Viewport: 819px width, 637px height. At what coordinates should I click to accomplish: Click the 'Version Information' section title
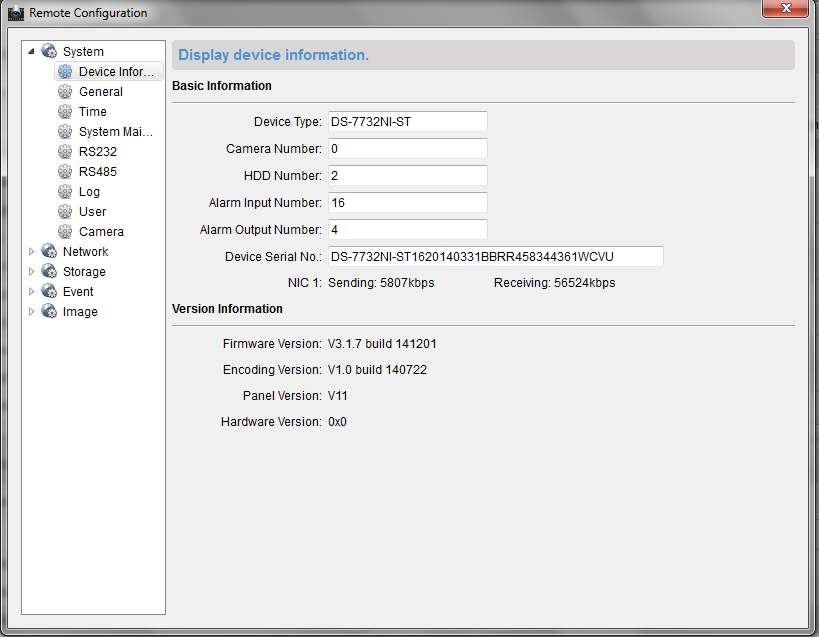(227, 309)
